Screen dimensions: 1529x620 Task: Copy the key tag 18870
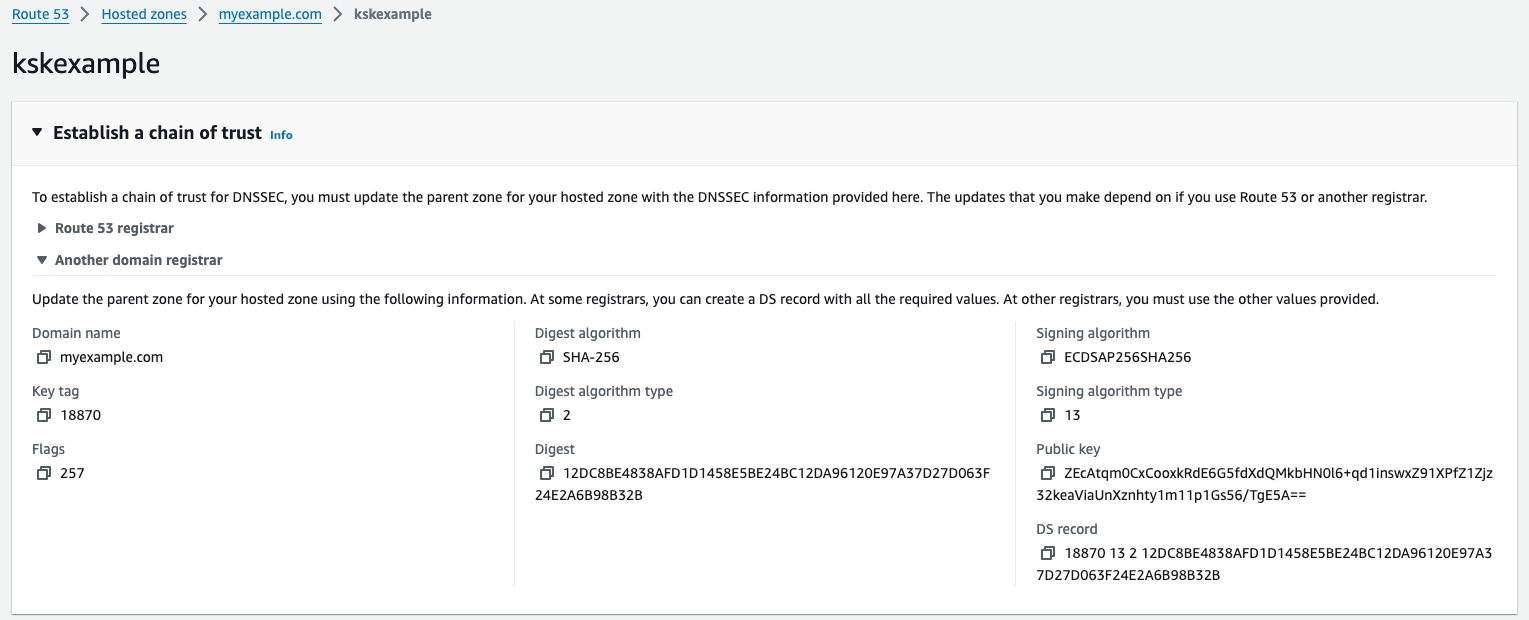pos(44,415)
